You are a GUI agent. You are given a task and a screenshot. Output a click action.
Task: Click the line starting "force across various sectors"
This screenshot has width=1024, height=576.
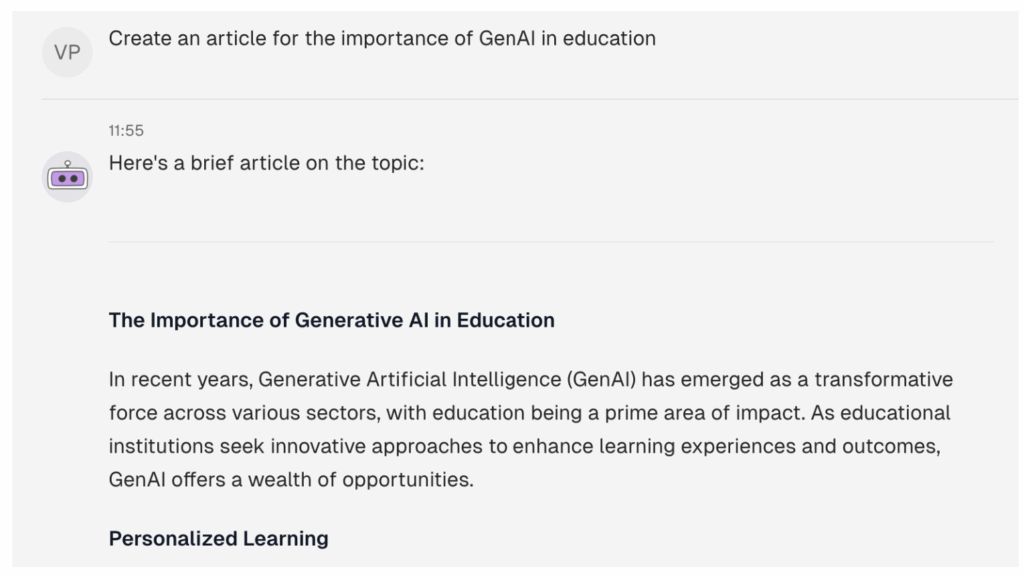[x=530, y=413]
